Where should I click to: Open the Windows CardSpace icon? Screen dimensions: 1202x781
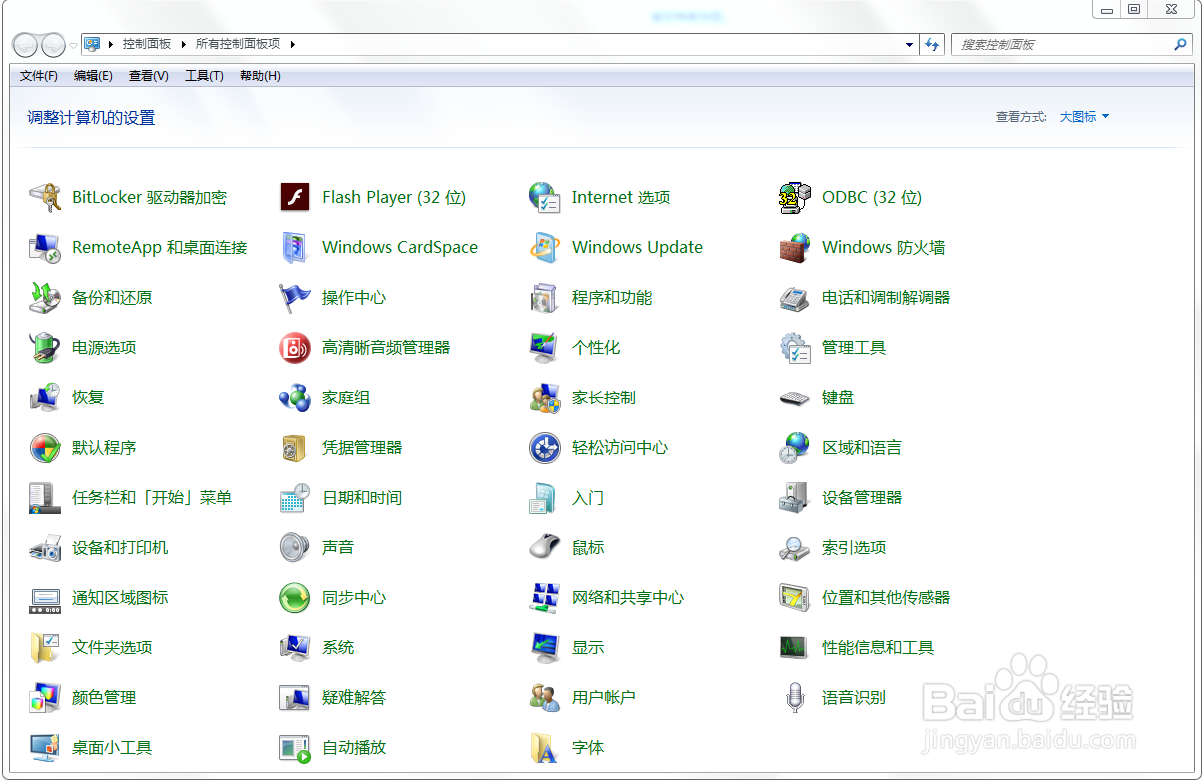pos(295,247)
